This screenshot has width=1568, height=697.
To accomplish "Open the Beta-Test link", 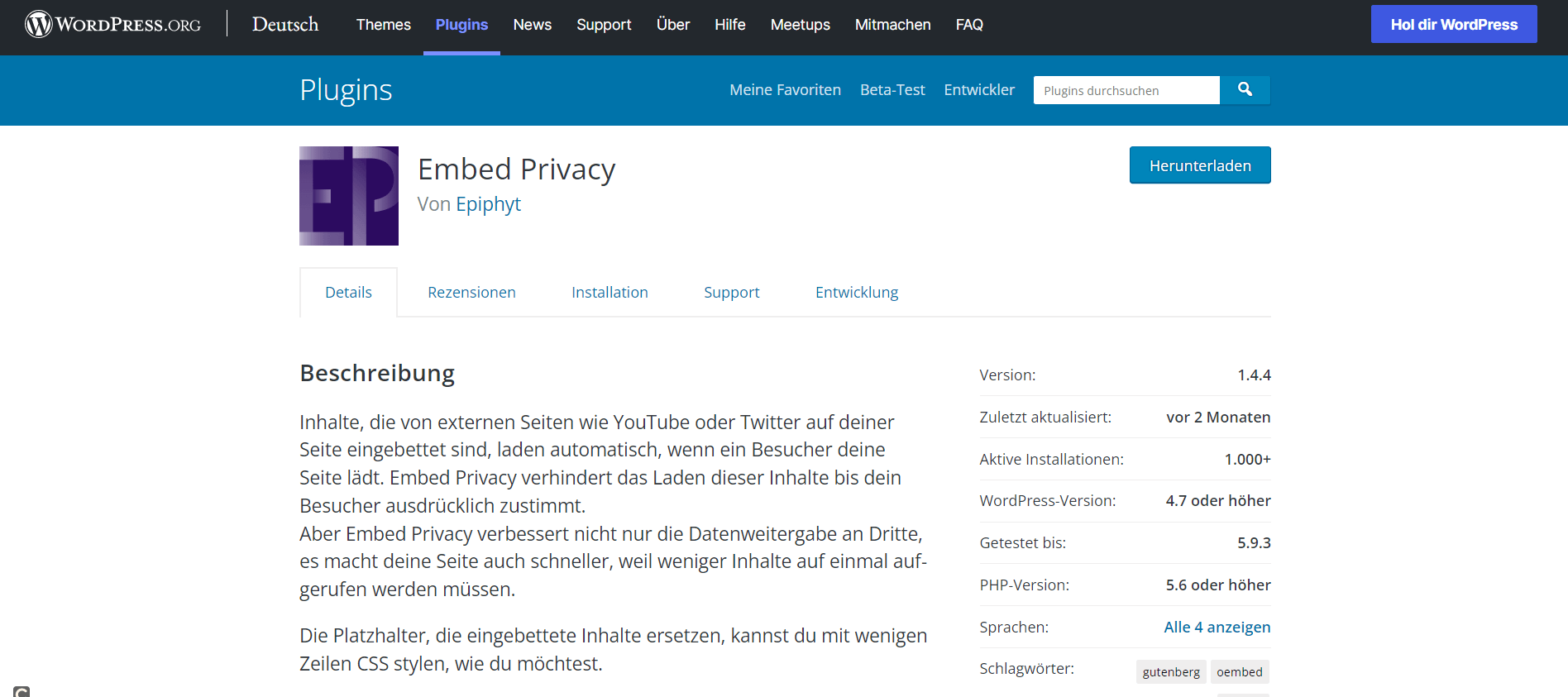I will pos(892,90).
